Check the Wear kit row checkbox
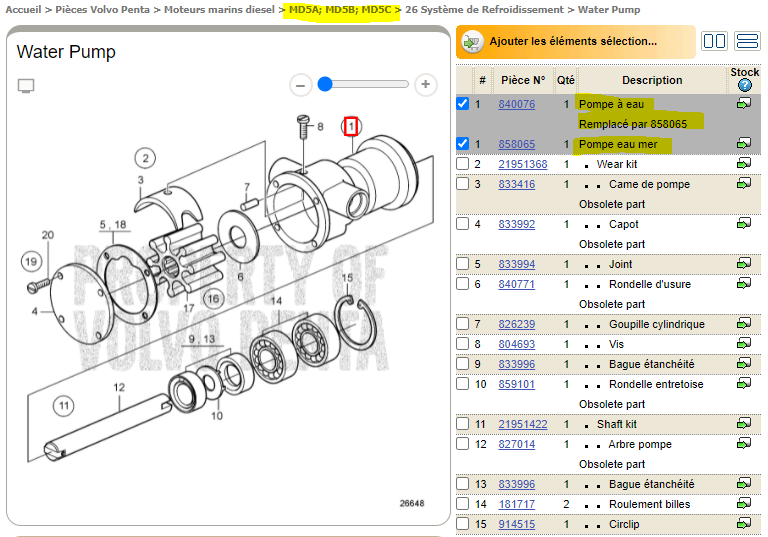Screen dimensions: 768x537 point(462,164)
